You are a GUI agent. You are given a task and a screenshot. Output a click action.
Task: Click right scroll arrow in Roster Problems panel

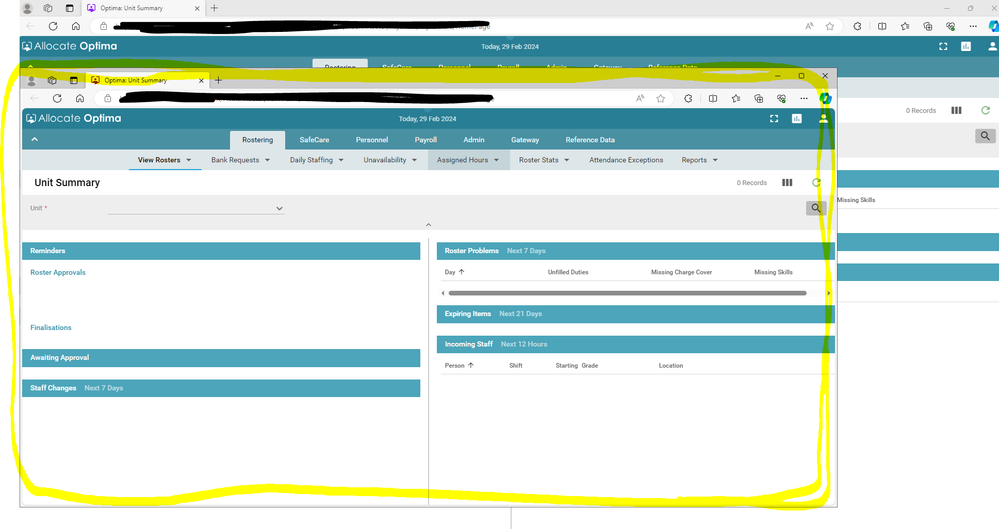(828, 293)
